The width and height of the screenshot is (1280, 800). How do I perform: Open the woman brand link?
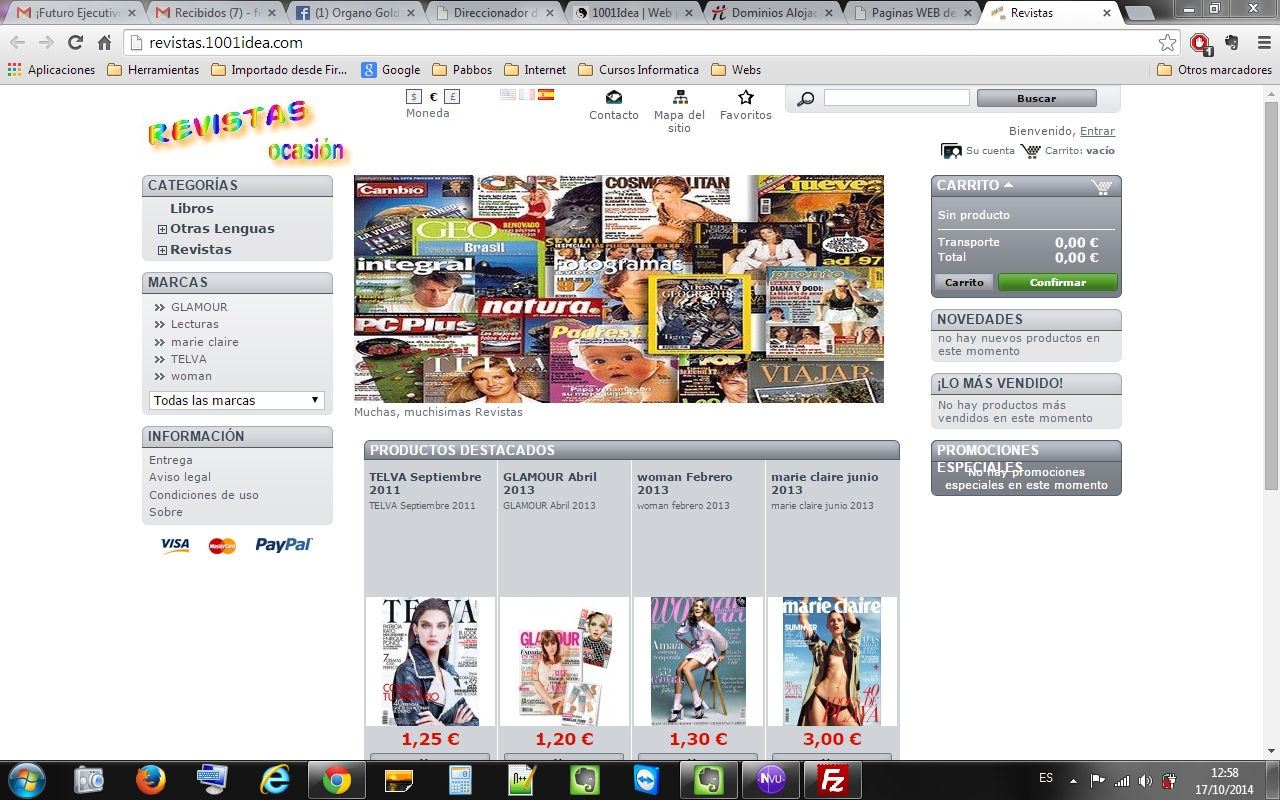191,376
